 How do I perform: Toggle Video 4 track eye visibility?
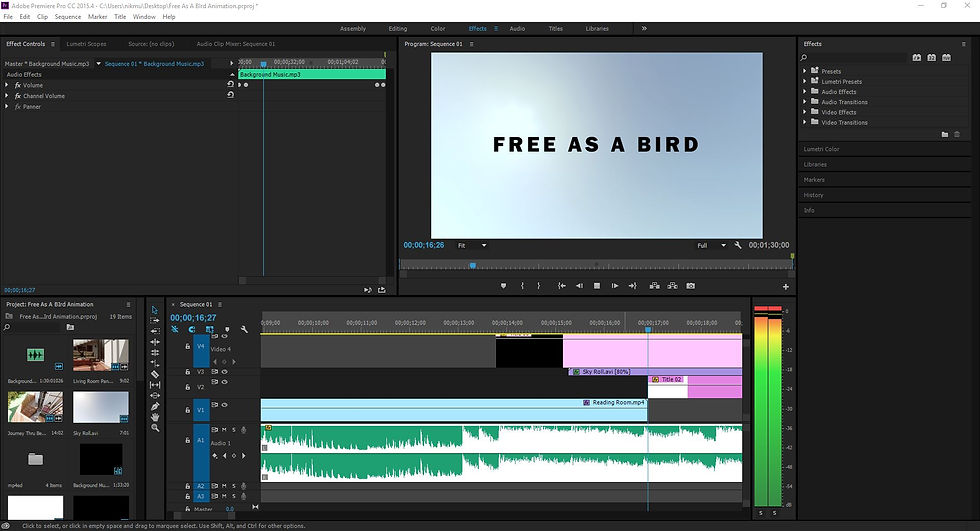224,336
